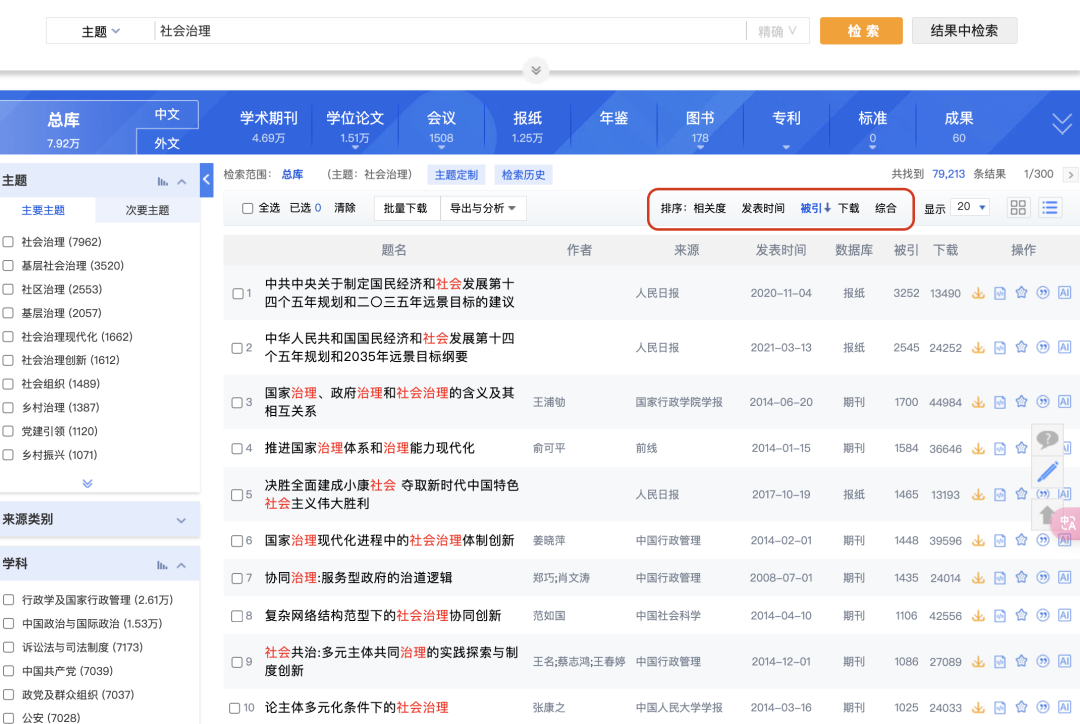The image size is (1080, 724).
Task: Open AI icon for 范如国 article
Action: (x=1064, y=615)
